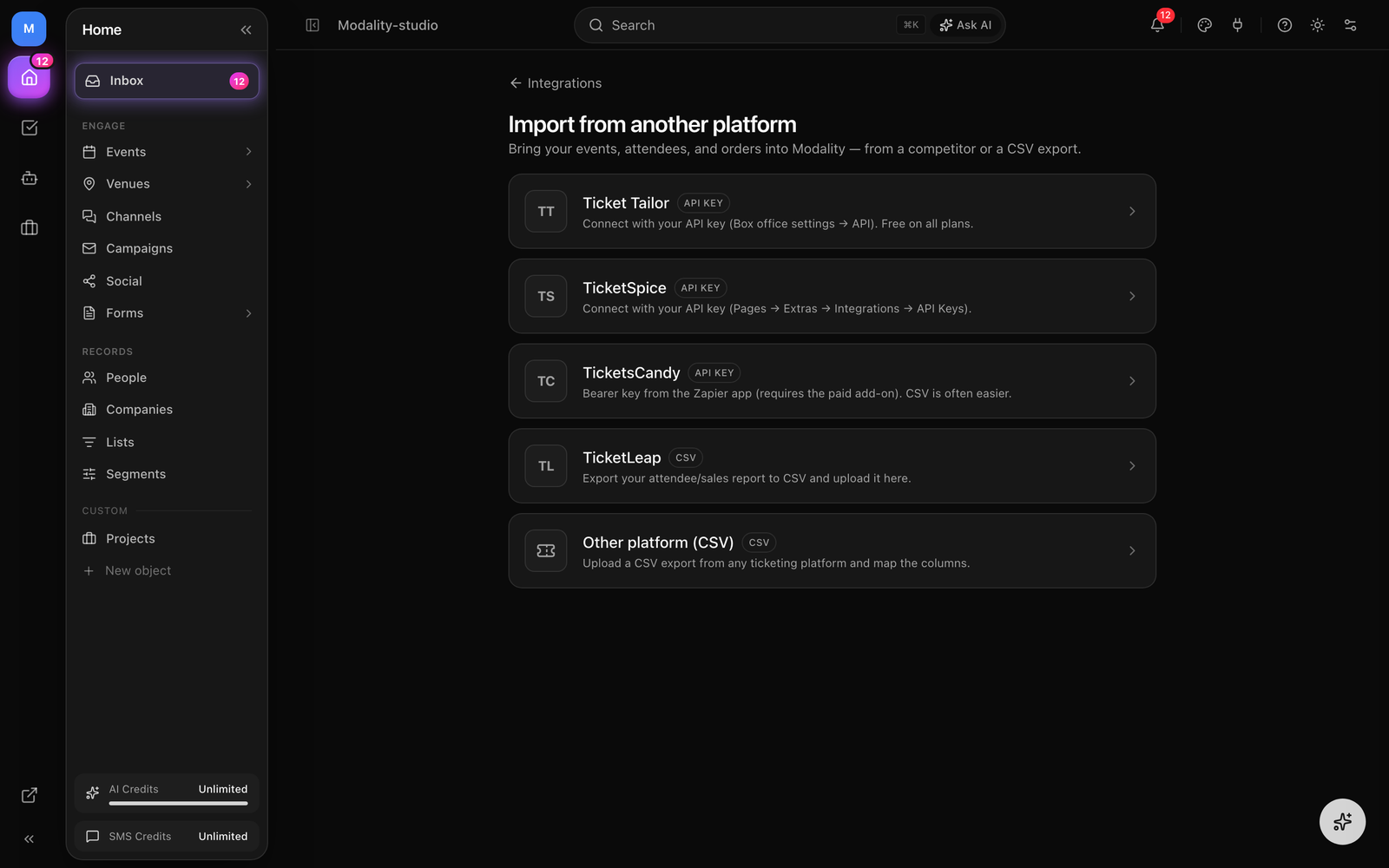Add a New object
Screen dimensions: 1389x868
(127, 570)
